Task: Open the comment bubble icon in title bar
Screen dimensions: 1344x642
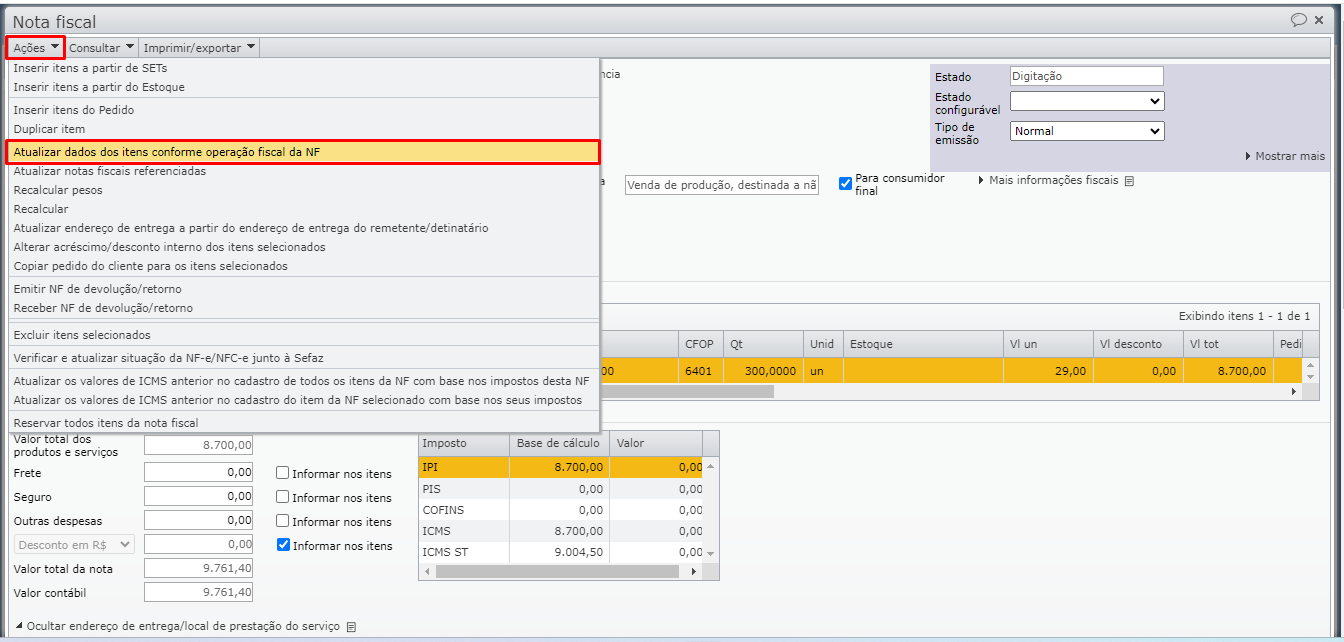Action: 1299,20
